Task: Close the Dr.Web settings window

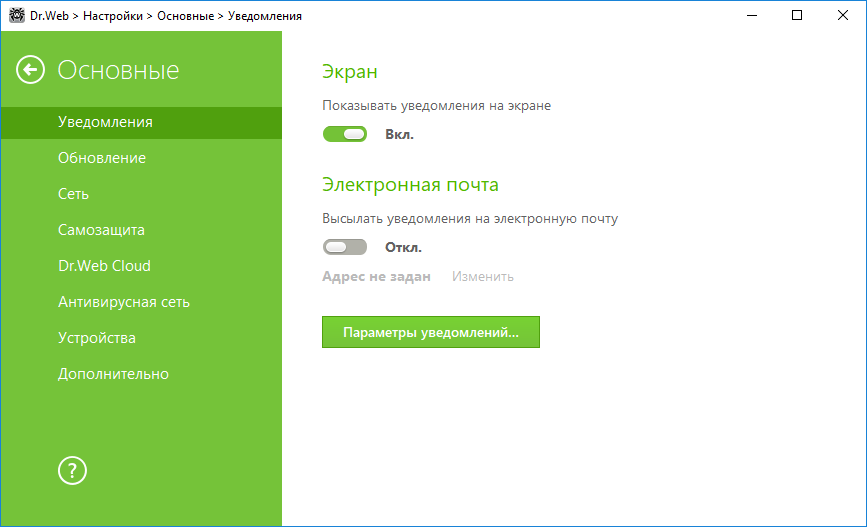Action: coord(843,15)
